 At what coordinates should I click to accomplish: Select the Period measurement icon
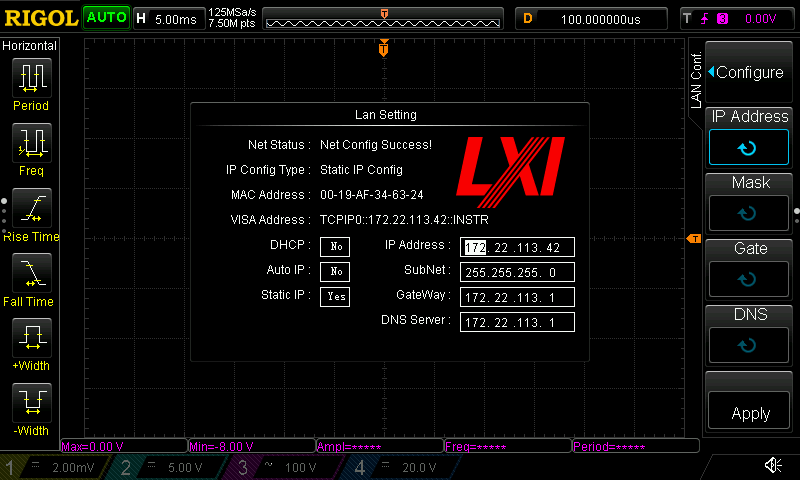point(32,78)
